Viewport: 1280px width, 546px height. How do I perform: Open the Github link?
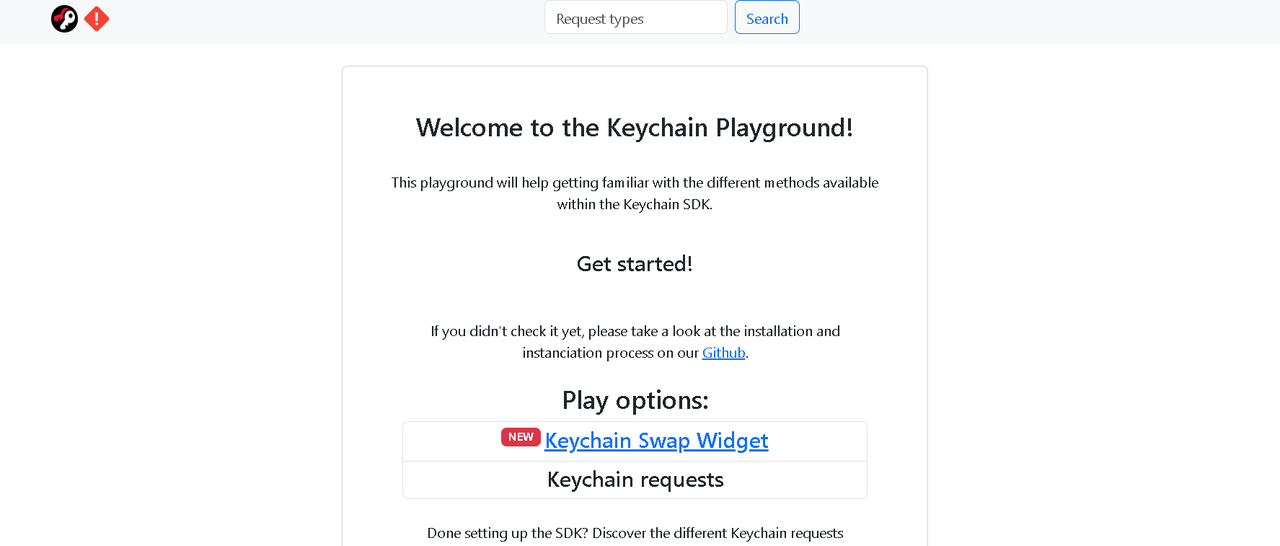coord(724,353)
